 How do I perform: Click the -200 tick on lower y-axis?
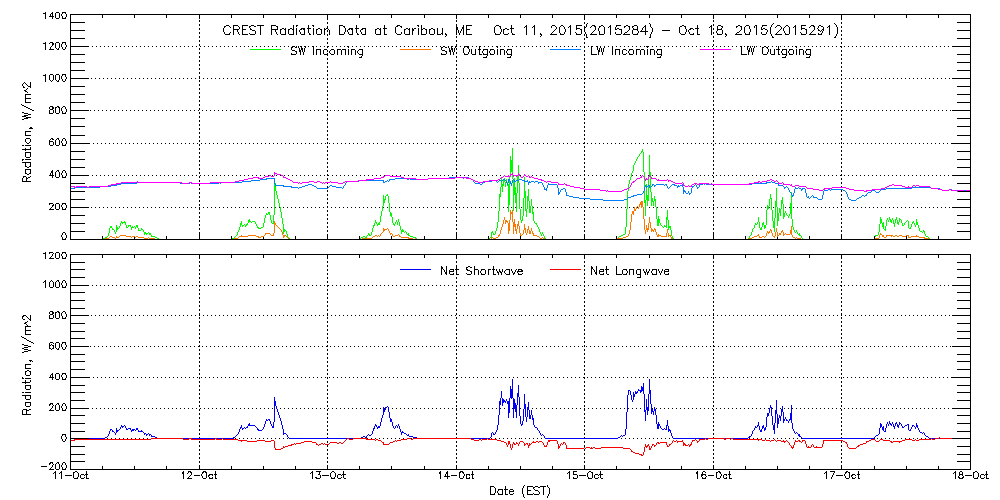click(x=53, y=466)
